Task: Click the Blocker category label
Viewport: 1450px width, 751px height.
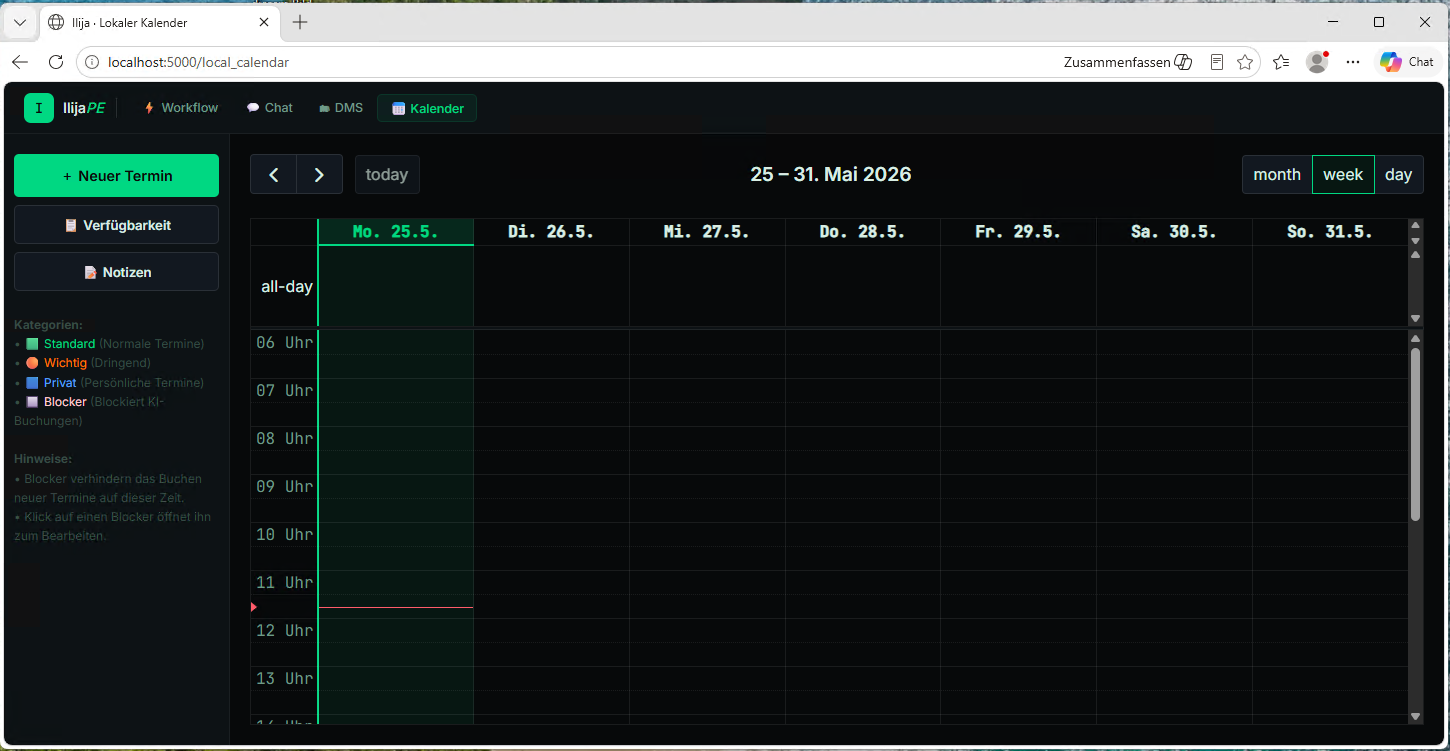Action: [x=65, y=402]
